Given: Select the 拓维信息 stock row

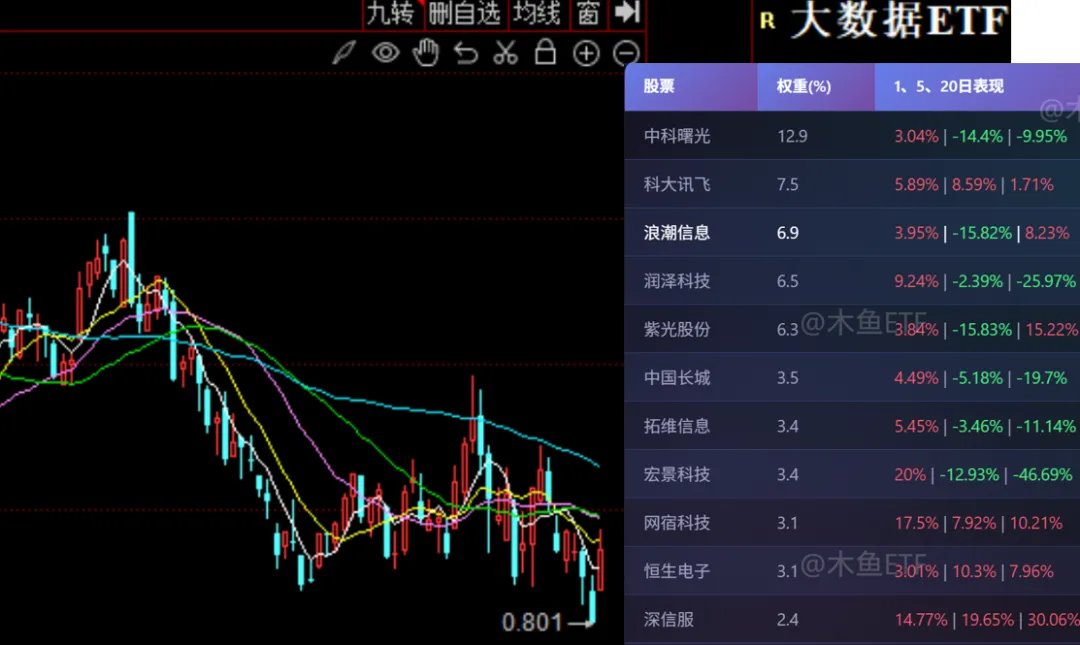Looking at the screenshot, I should click(852, 426).
